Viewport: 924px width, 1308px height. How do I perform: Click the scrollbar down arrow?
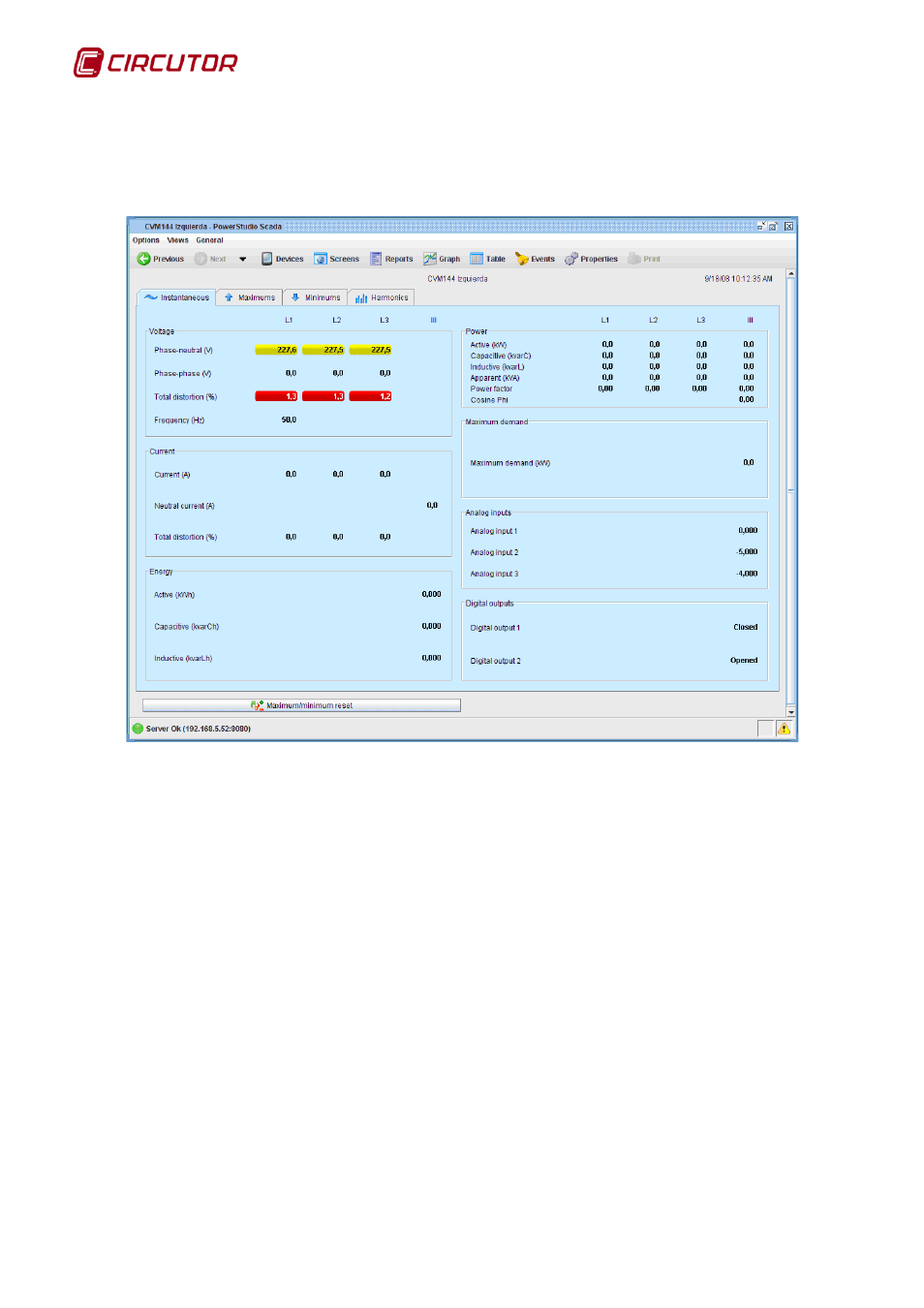(791, 712)
